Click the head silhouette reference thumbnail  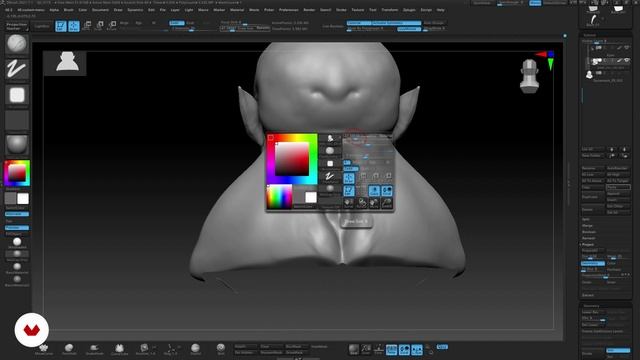point(65,63)
